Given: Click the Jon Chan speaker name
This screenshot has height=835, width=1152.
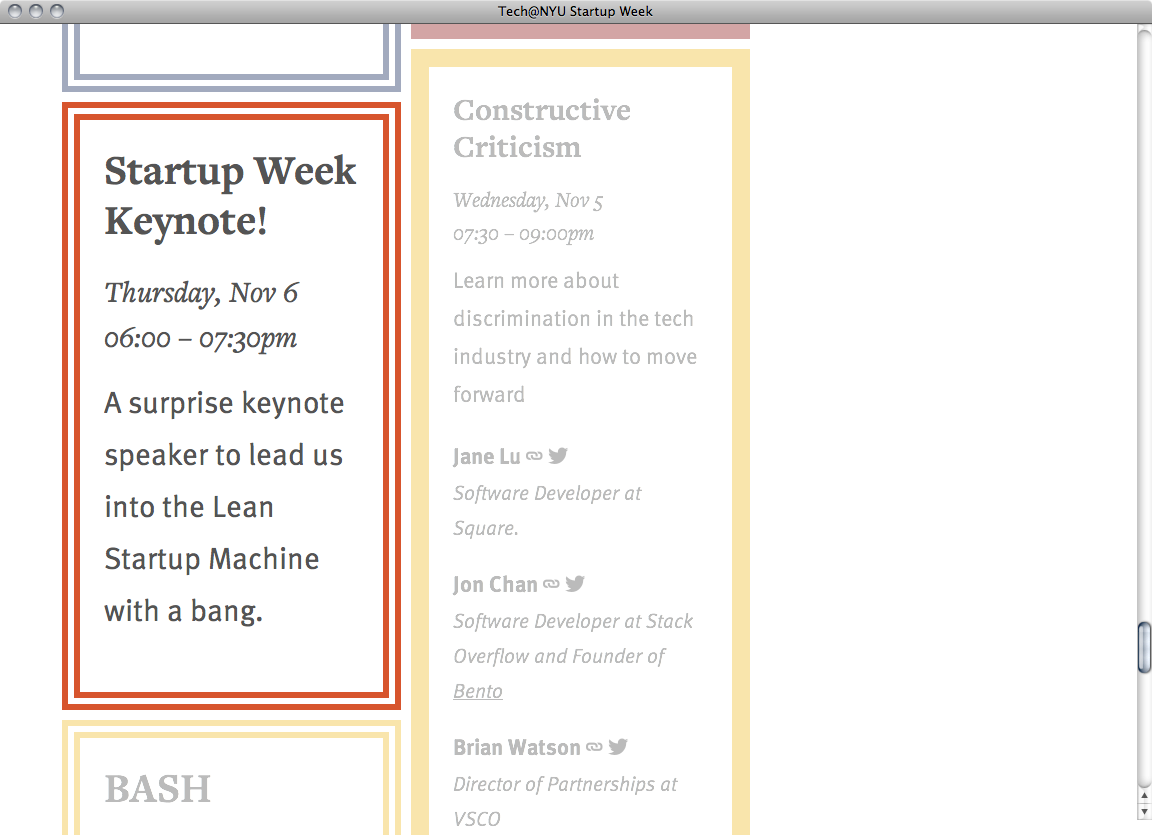Looking at the screenshot, I should (495, 585).
